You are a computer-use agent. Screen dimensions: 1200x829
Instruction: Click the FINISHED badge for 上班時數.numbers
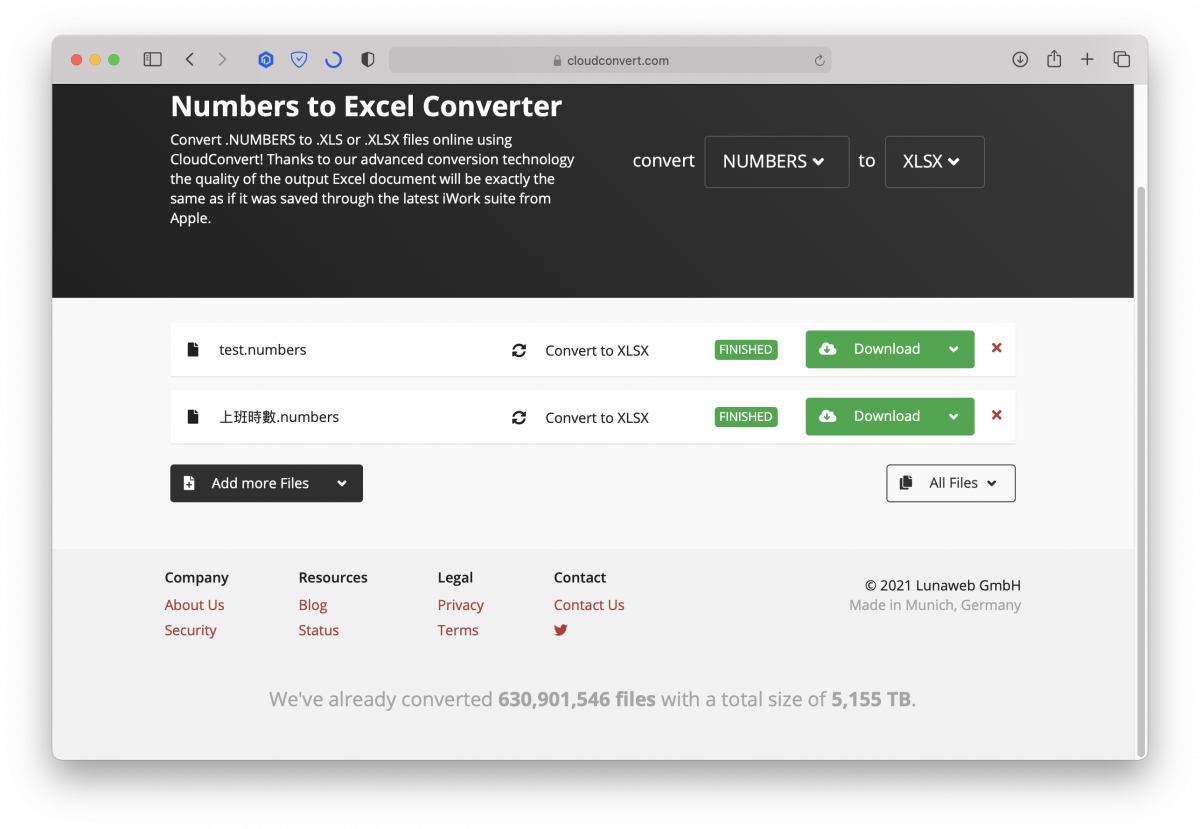746,417
